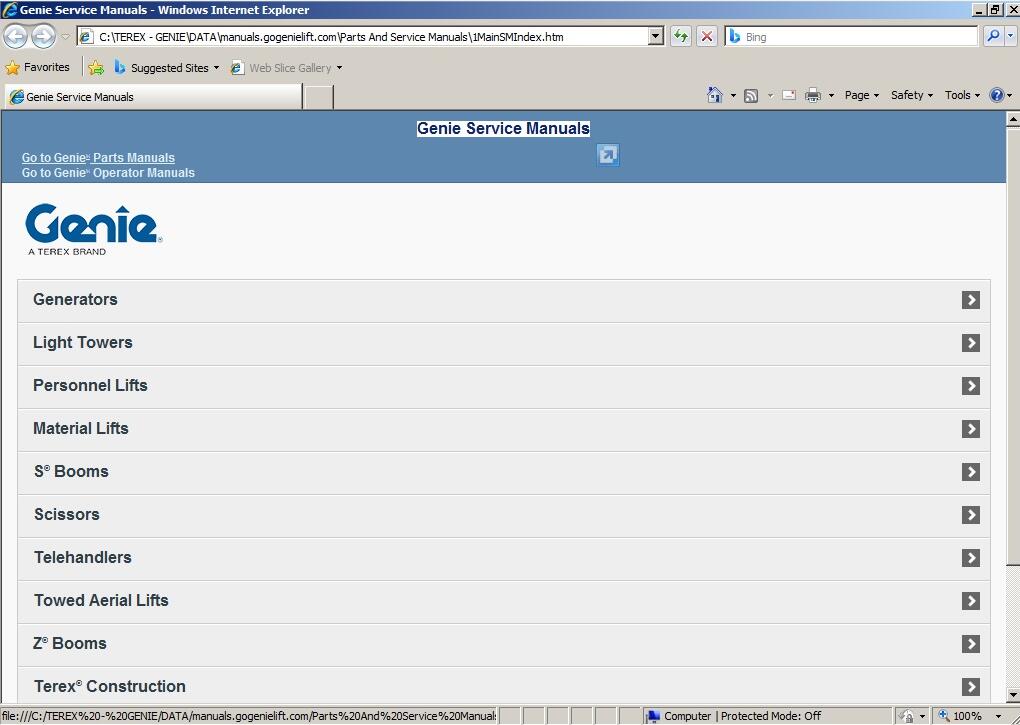Go forward using the browser Forward button
Screen dimensions: 1020x725
click(x=43, y=36)
